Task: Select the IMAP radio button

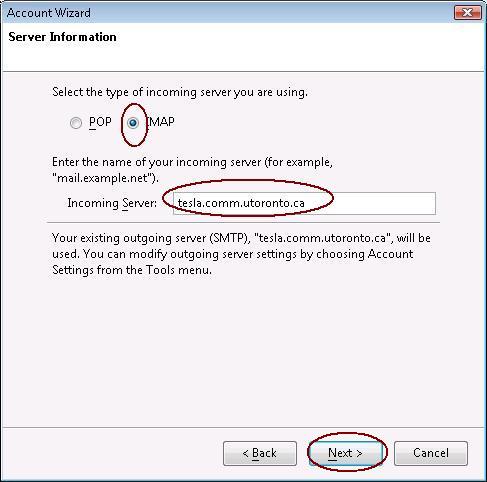Action: pyautogui.click(x=133, y=123)
